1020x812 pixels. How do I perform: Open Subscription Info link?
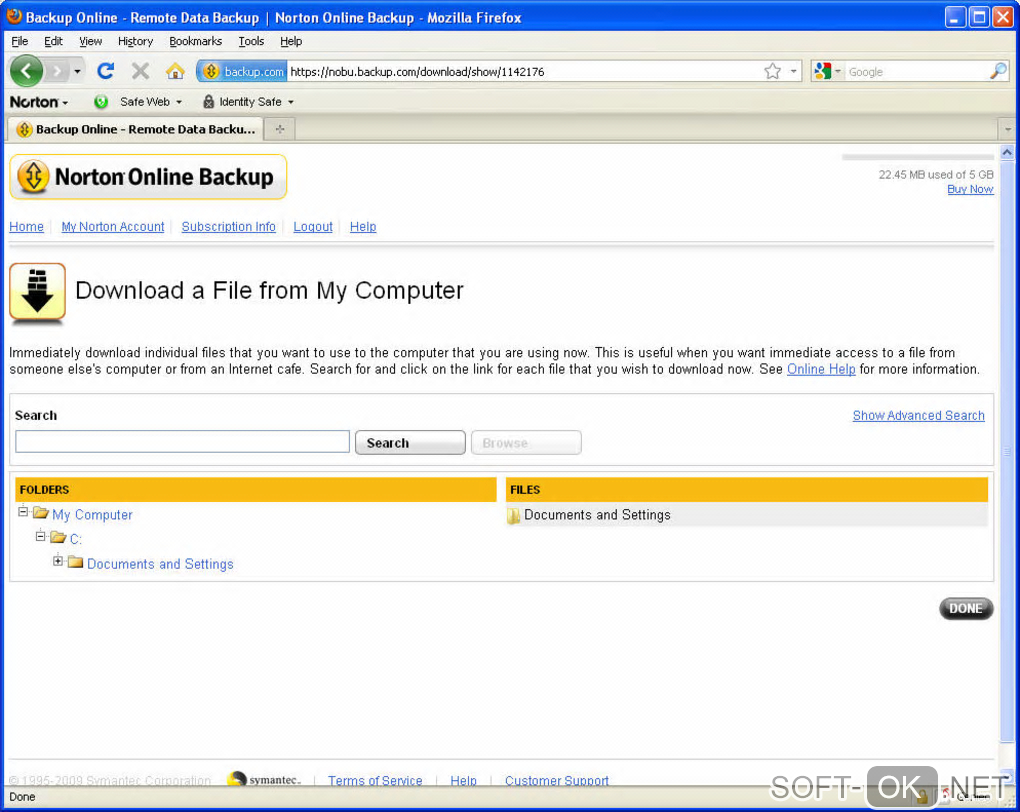(x=228, y=226)
